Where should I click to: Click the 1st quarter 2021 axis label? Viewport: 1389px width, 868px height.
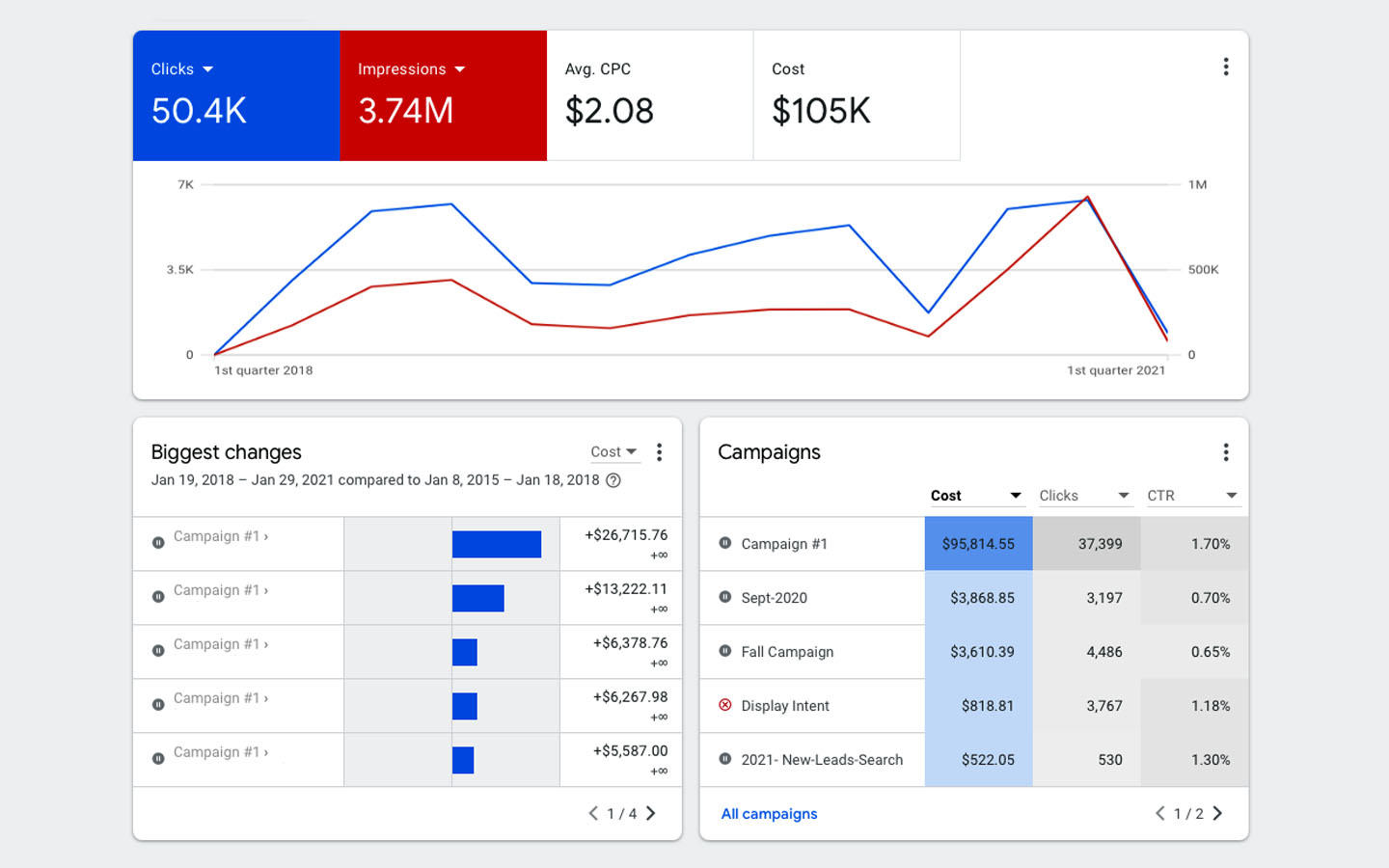pyautogui.click(x=1116, y=370)
